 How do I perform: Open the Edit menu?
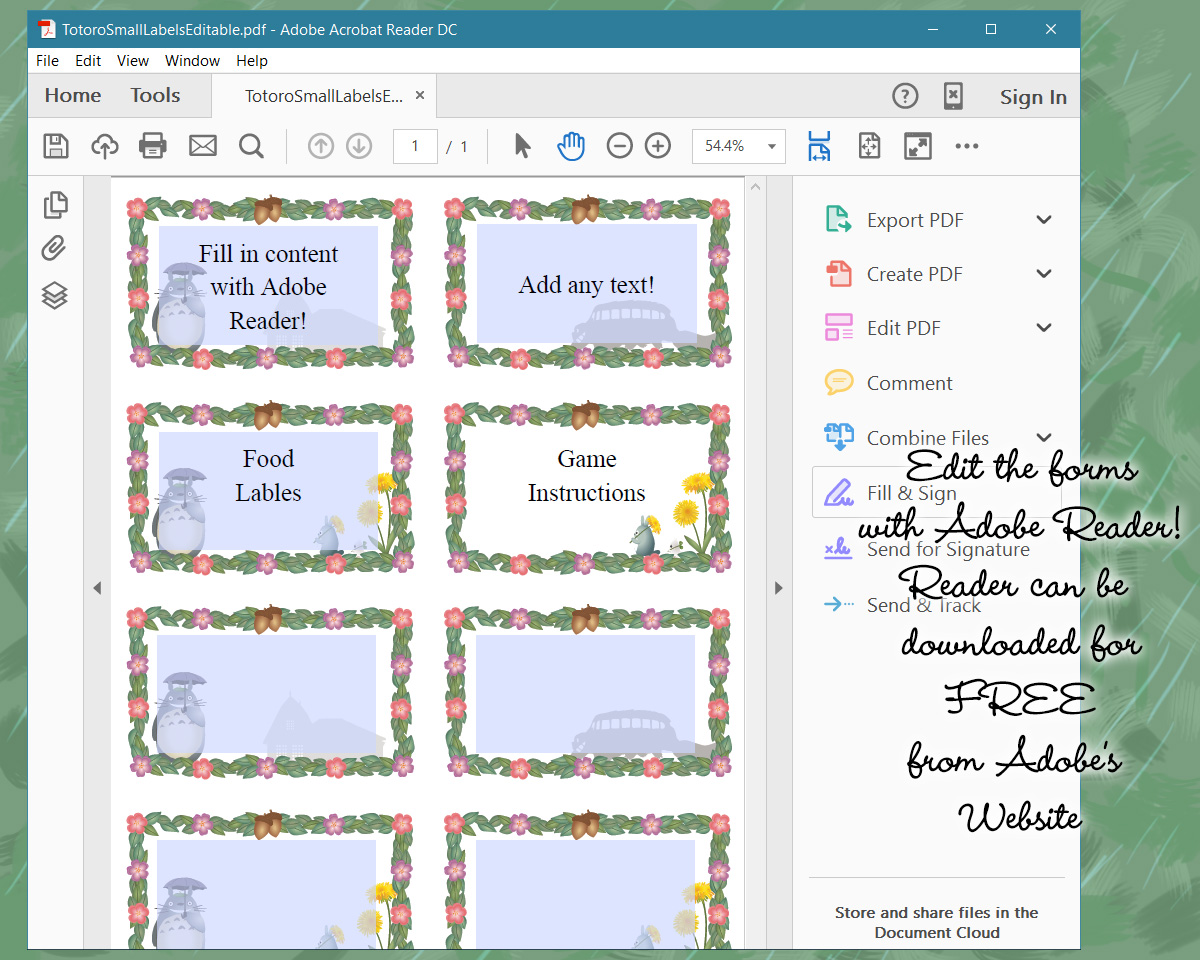88,60
